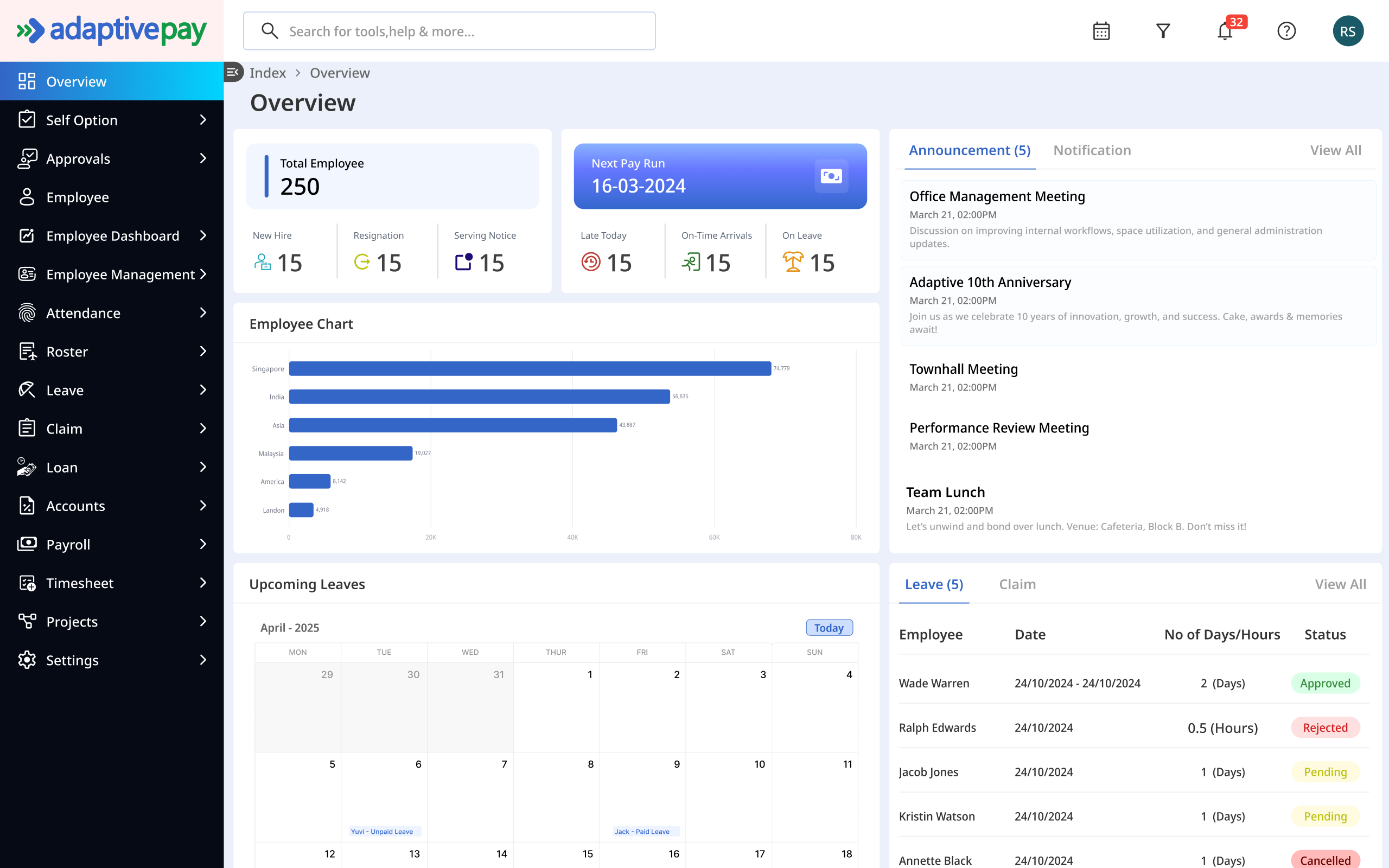Expand the Claim submenu chevron
Image resolution: width=1389 pixels, height=868 pixels.
[x=203, y=428]
